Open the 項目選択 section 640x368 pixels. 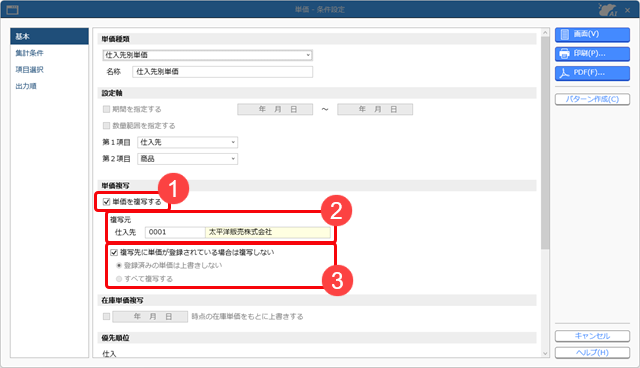29,70
